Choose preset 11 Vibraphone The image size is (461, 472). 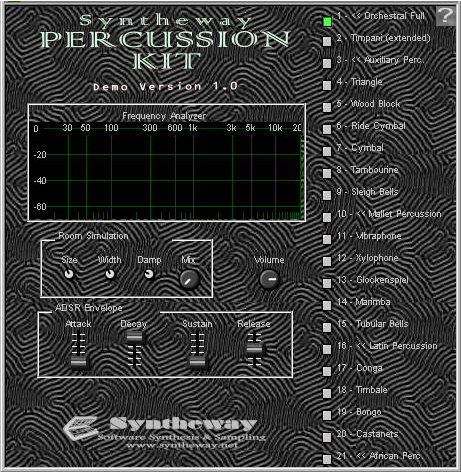(x=327, y=239)
